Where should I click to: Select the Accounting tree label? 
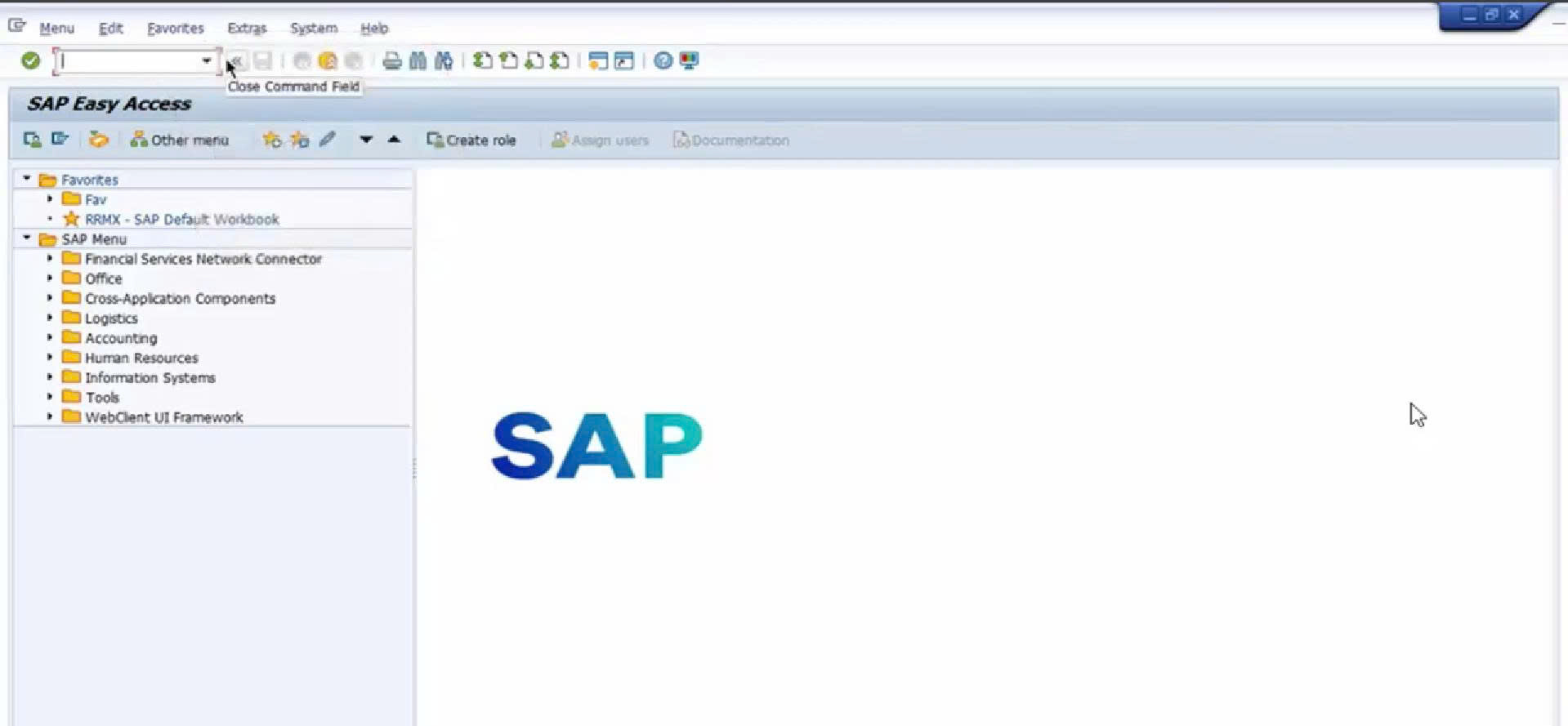pyautogui.click(x=121, y=338)
